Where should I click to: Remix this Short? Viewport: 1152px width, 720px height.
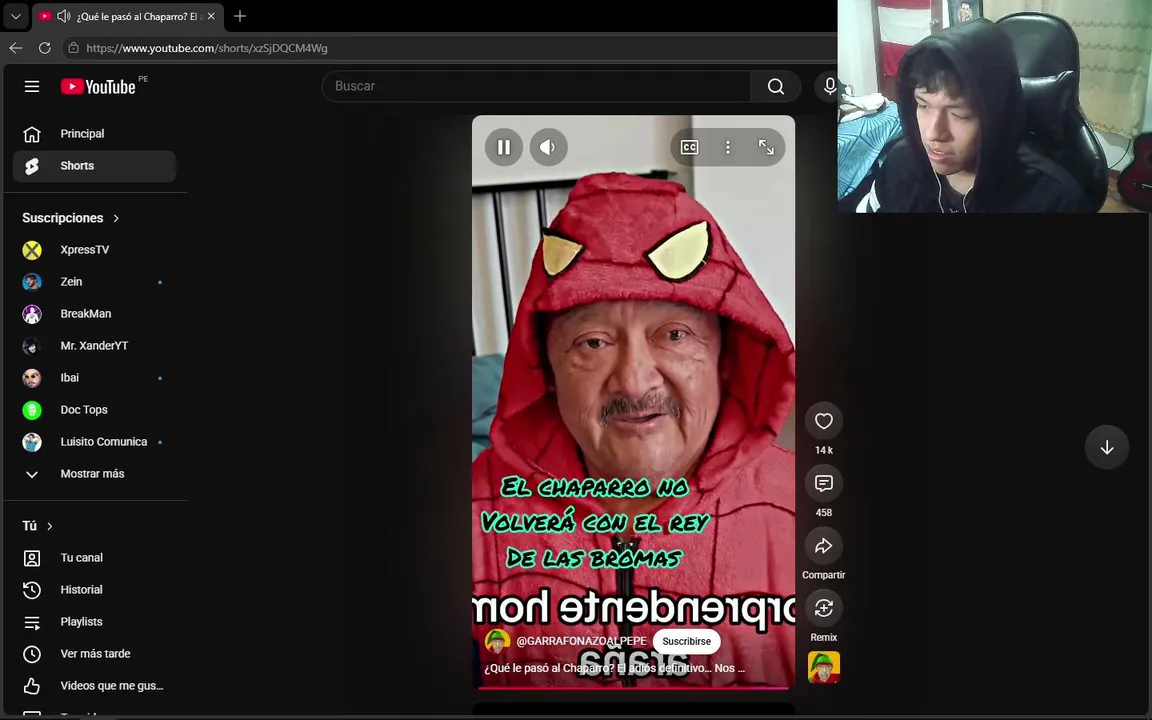(824, 608)
